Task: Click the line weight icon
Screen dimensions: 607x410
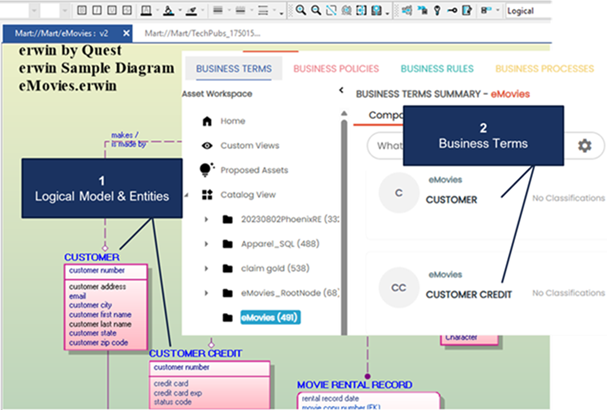Action: click(218, 10)
